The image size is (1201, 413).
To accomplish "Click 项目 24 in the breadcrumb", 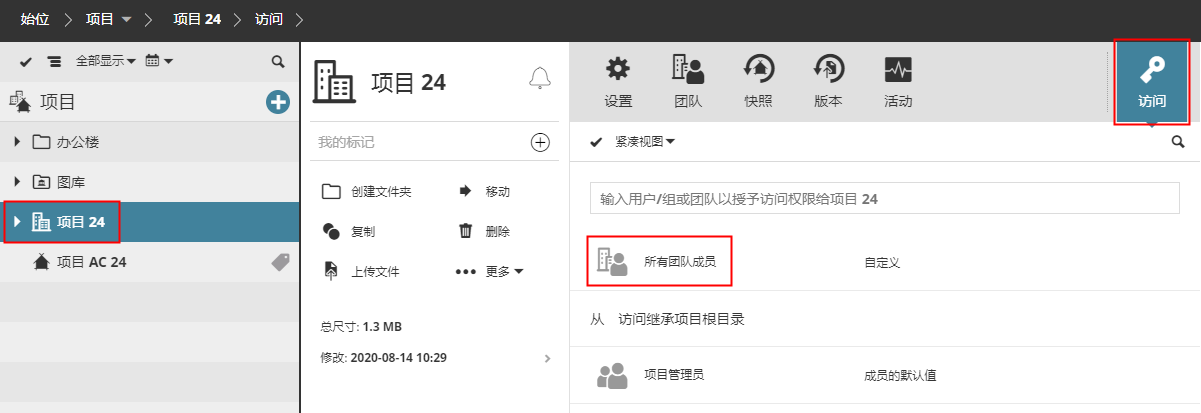I will [x=197, y=18].
